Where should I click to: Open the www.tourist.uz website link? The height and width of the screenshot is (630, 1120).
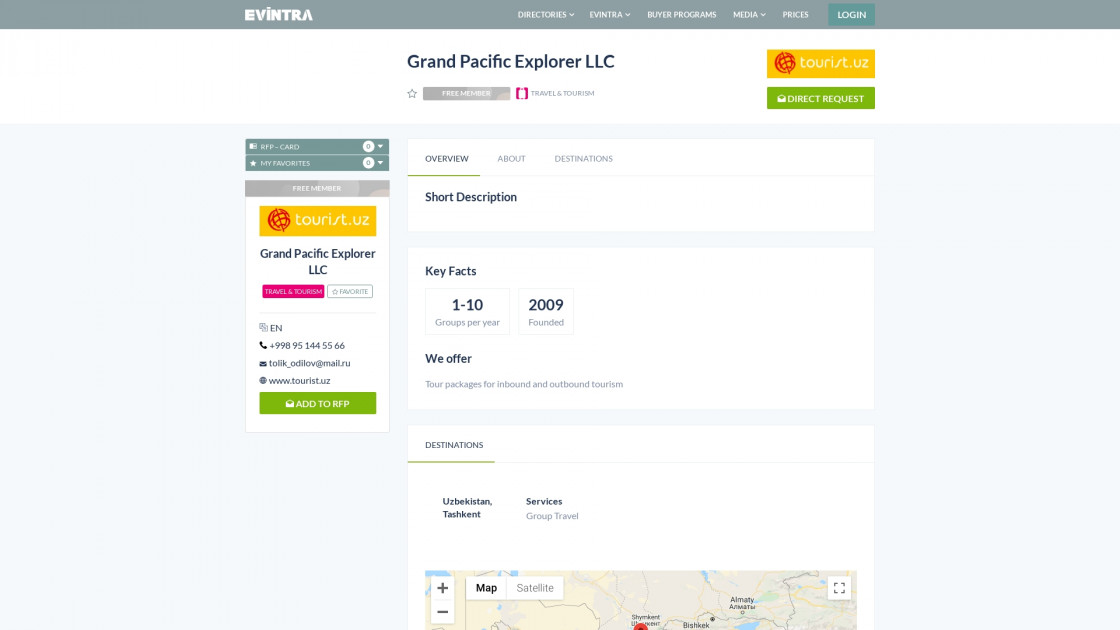(297, 380)
